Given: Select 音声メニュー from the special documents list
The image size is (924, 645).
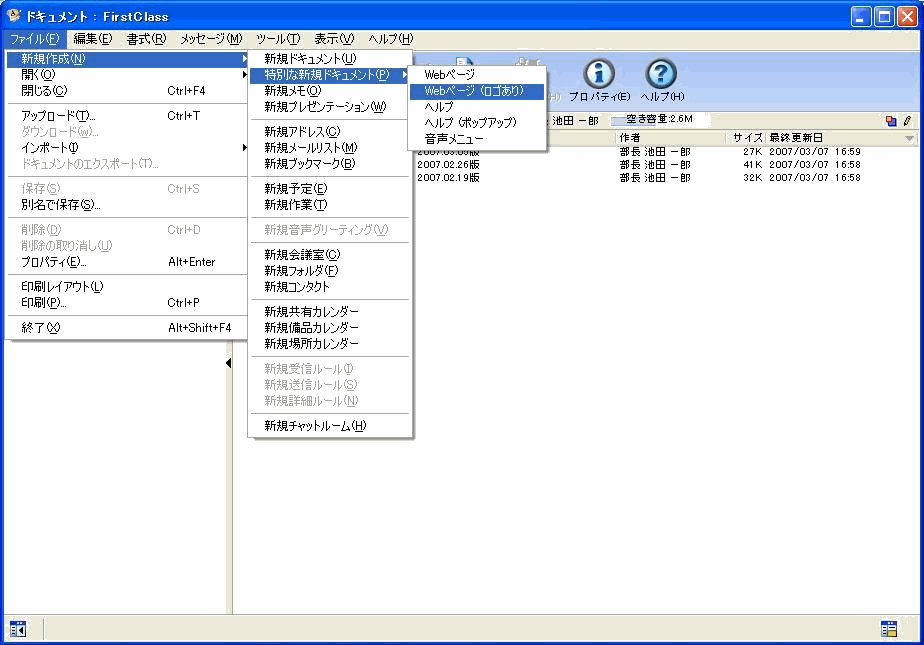Looking at the screenshot, I should pyautogui.click(x=454, y=139).
